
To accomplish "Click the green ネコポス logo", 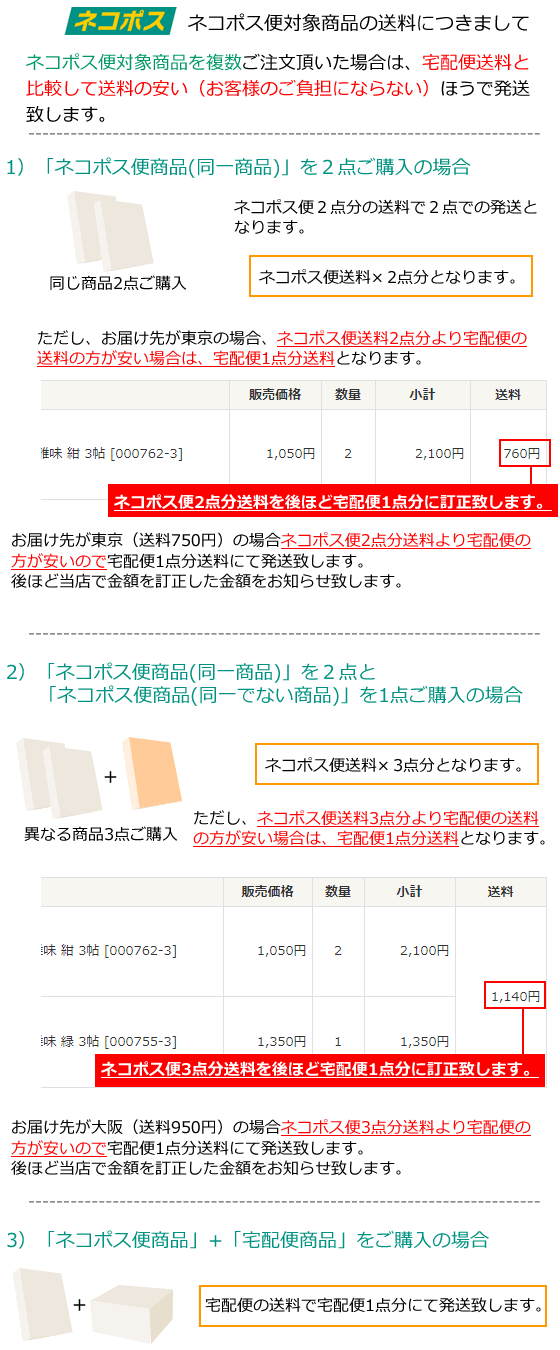I will tap(120, 21).
